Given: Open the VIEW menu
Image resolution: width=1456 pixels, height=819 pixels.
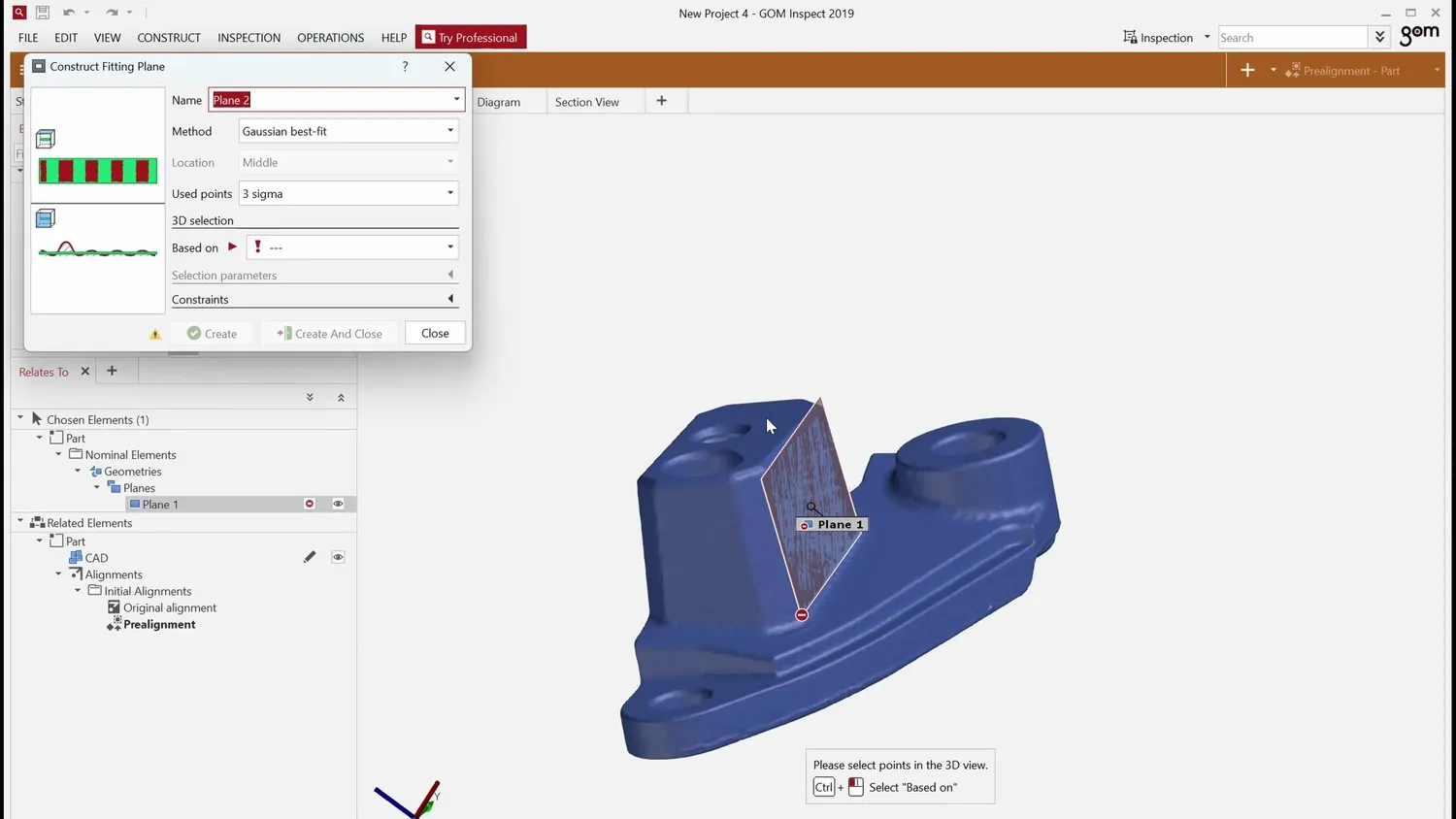Looking at the screenshot, I should pyautogui.click(x=107, y=38).
